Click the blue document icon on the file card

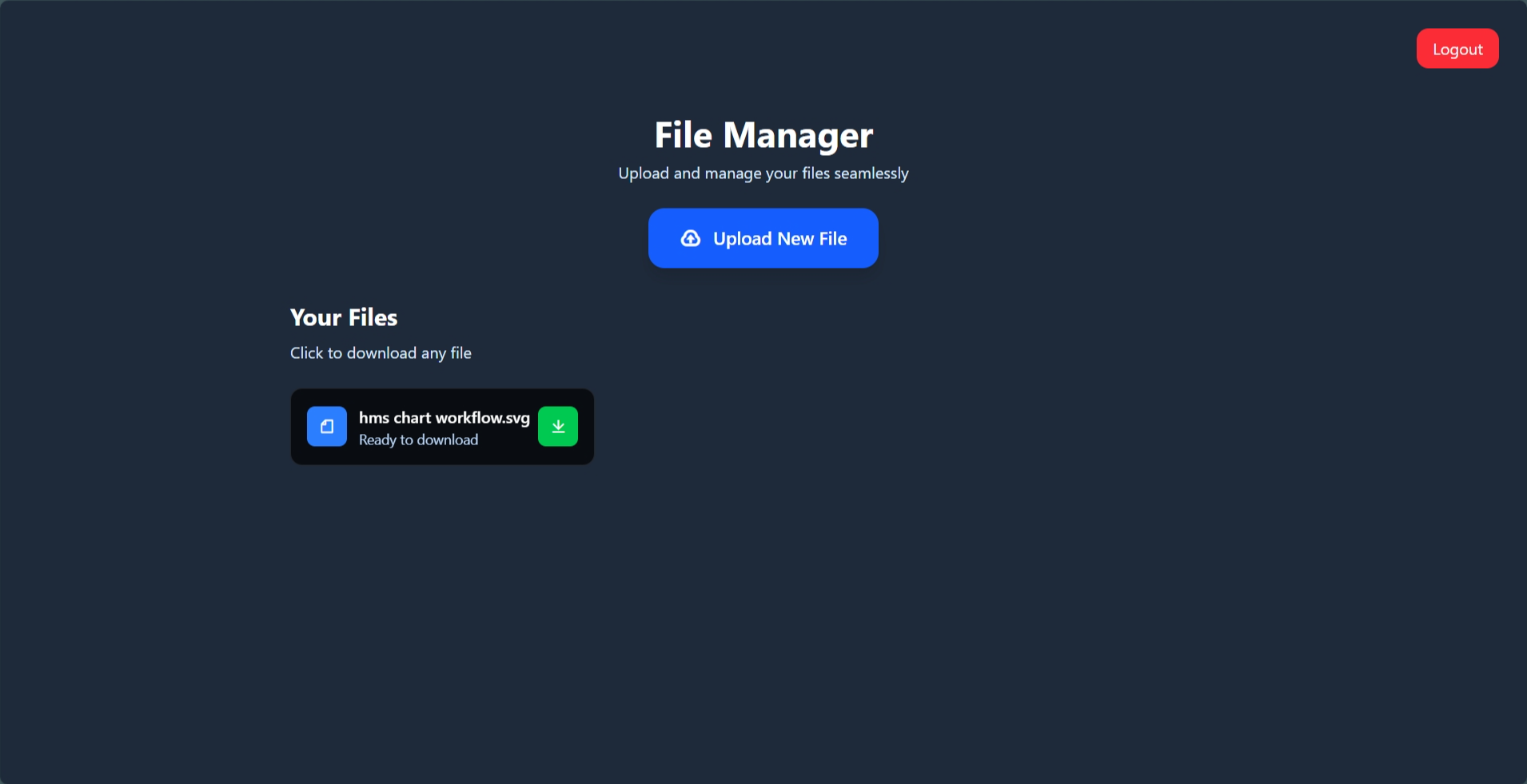point(327,427)
